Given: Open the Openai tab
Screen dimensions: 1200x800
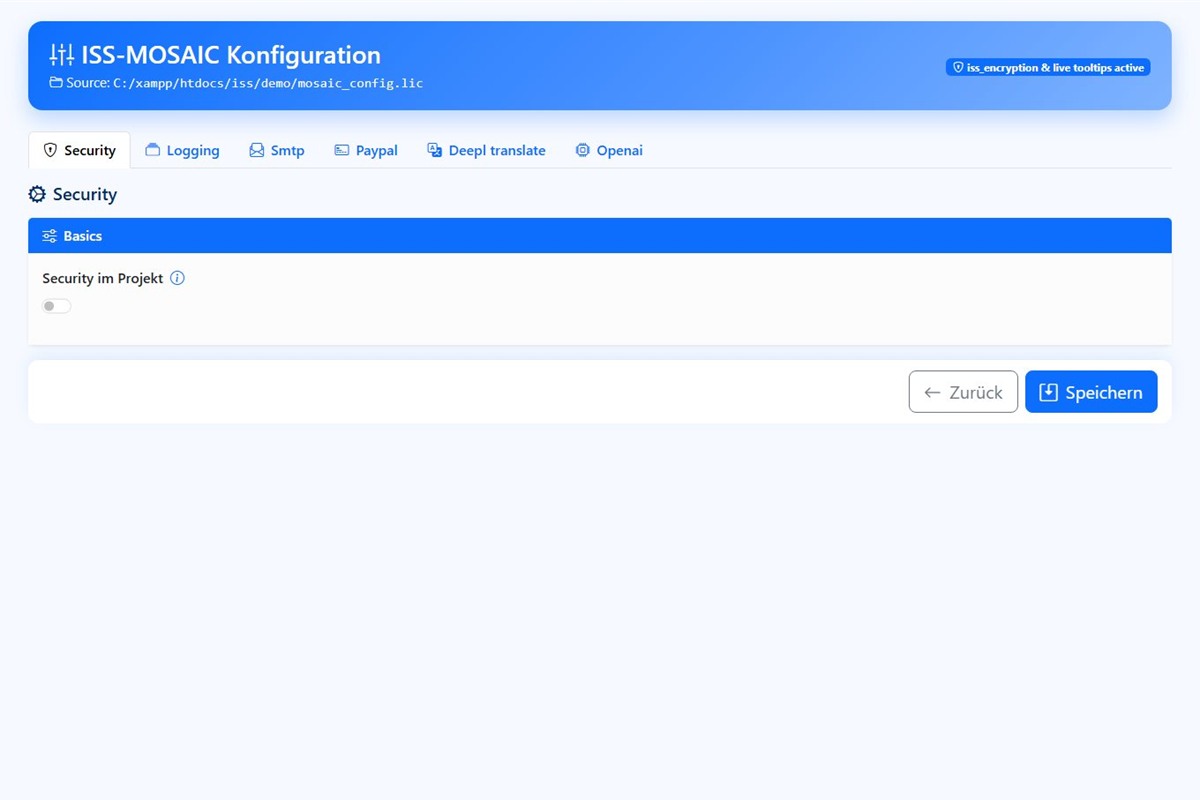Looking at the screenshot, I should (x=609, y=150).
